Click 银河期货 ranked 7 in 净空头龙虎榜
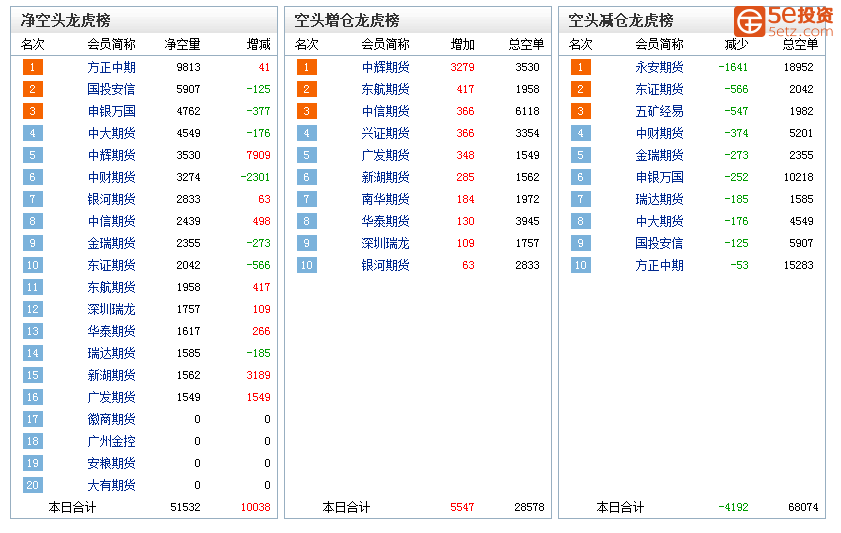The width and height of the screenshot is (841, 533). [x=112, y=199]
